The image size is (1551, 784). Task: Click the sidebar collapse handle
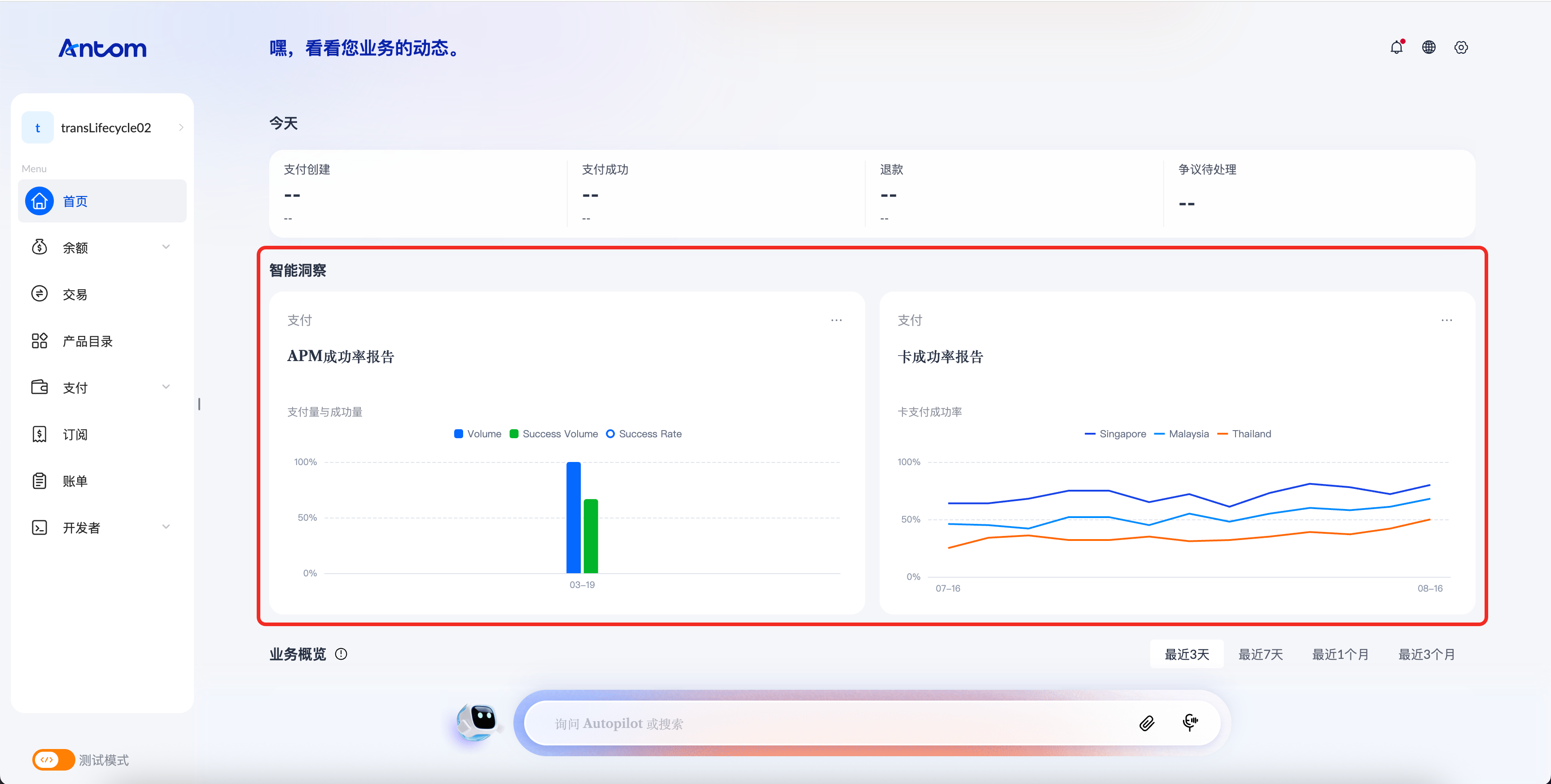tap(199, 404)
